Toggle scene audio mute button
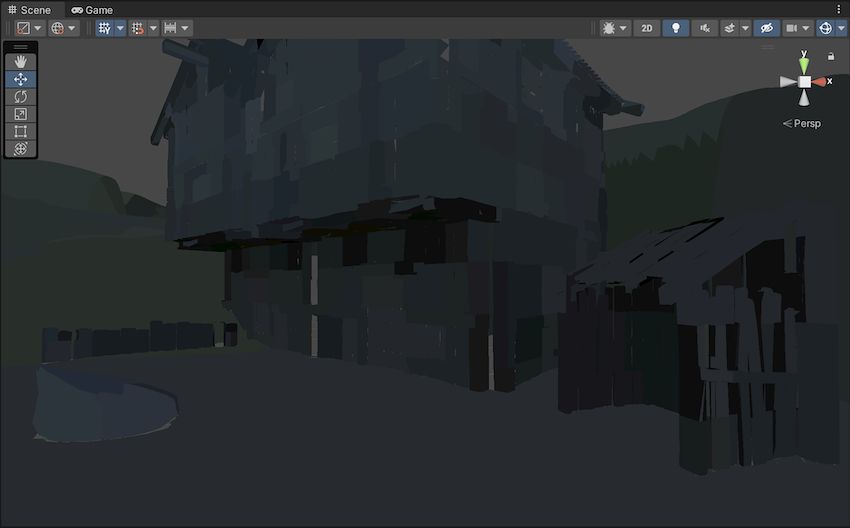Image resolution: width=850 pixels, height=528 pixels. click(x=704, y=28)
